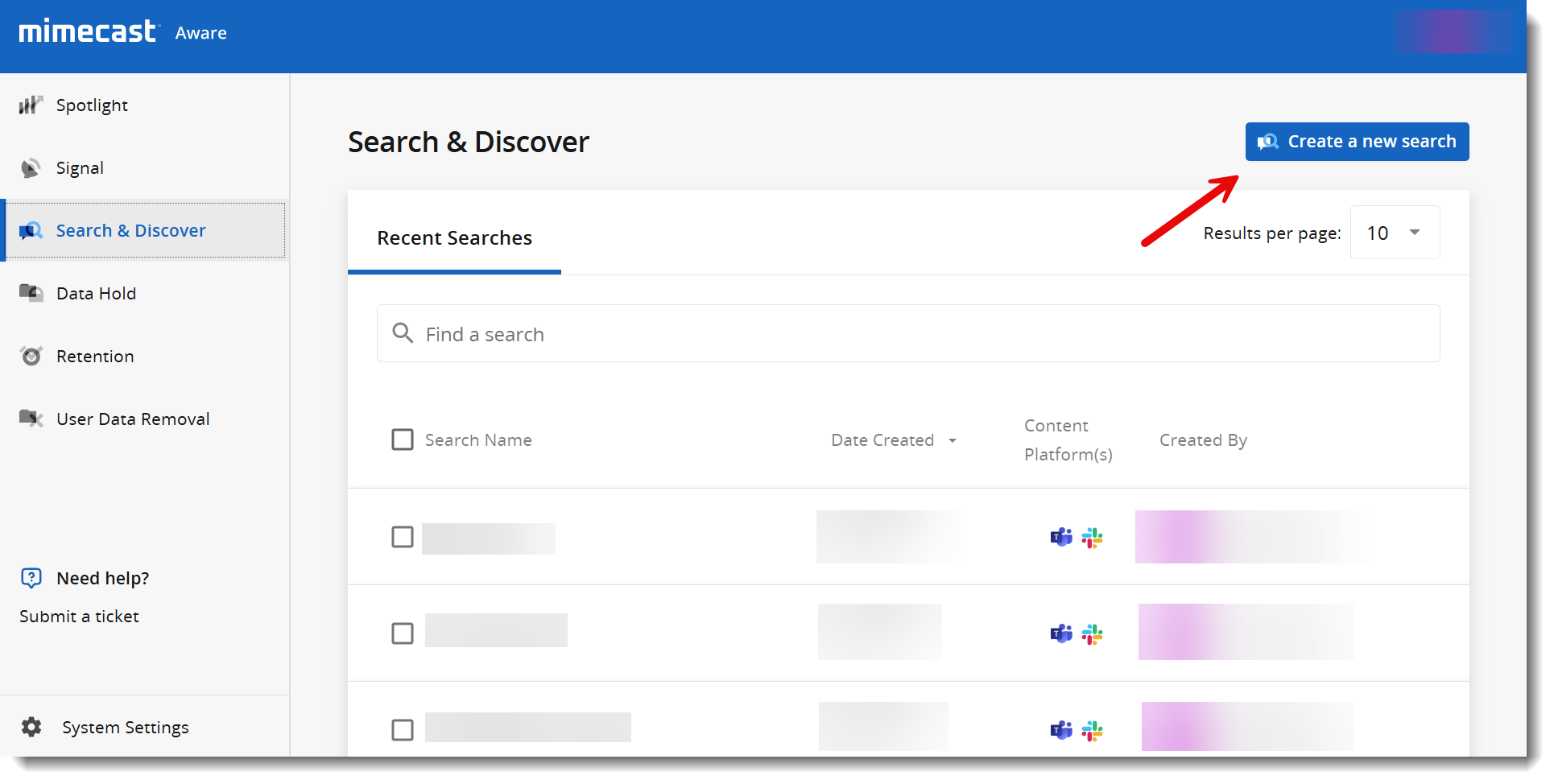Open System Settings gear icon

(31, 728)
